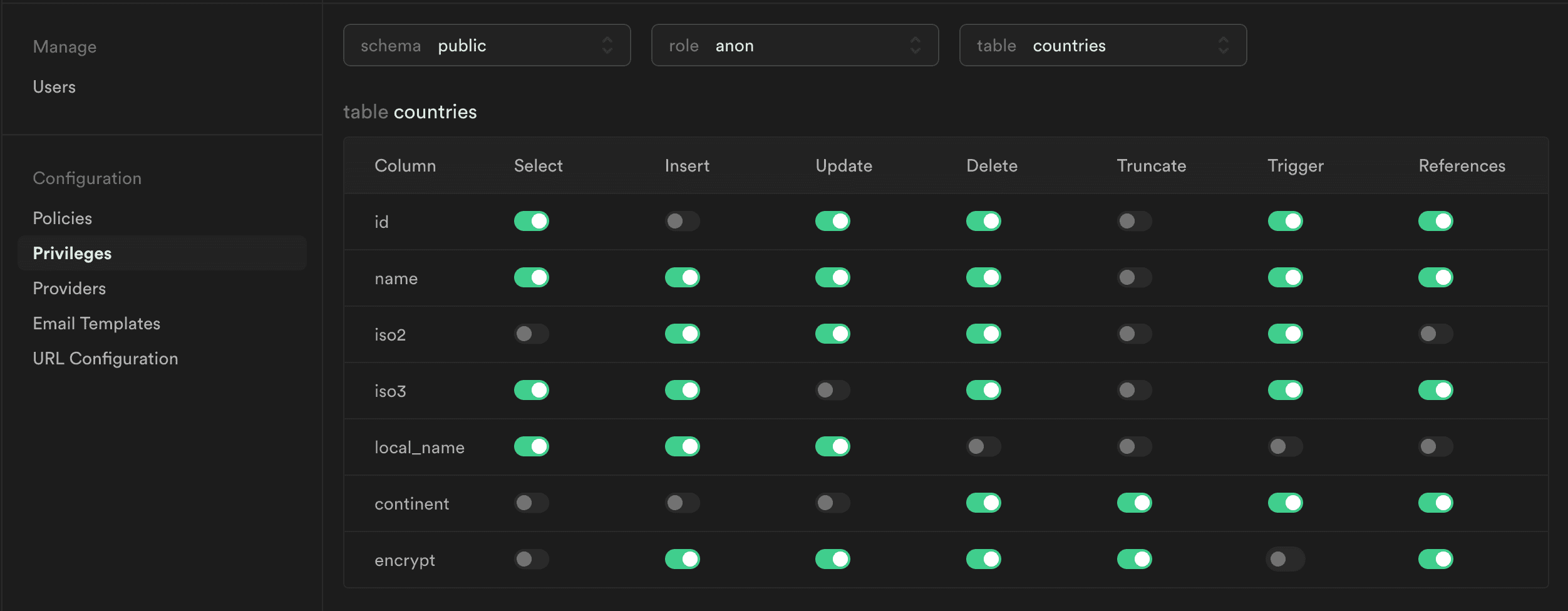Image resolution: width=1568 pixels, height=611 pixels.
Task: Enable Delete privilege for the local_name column
Action: pos(983,446)
